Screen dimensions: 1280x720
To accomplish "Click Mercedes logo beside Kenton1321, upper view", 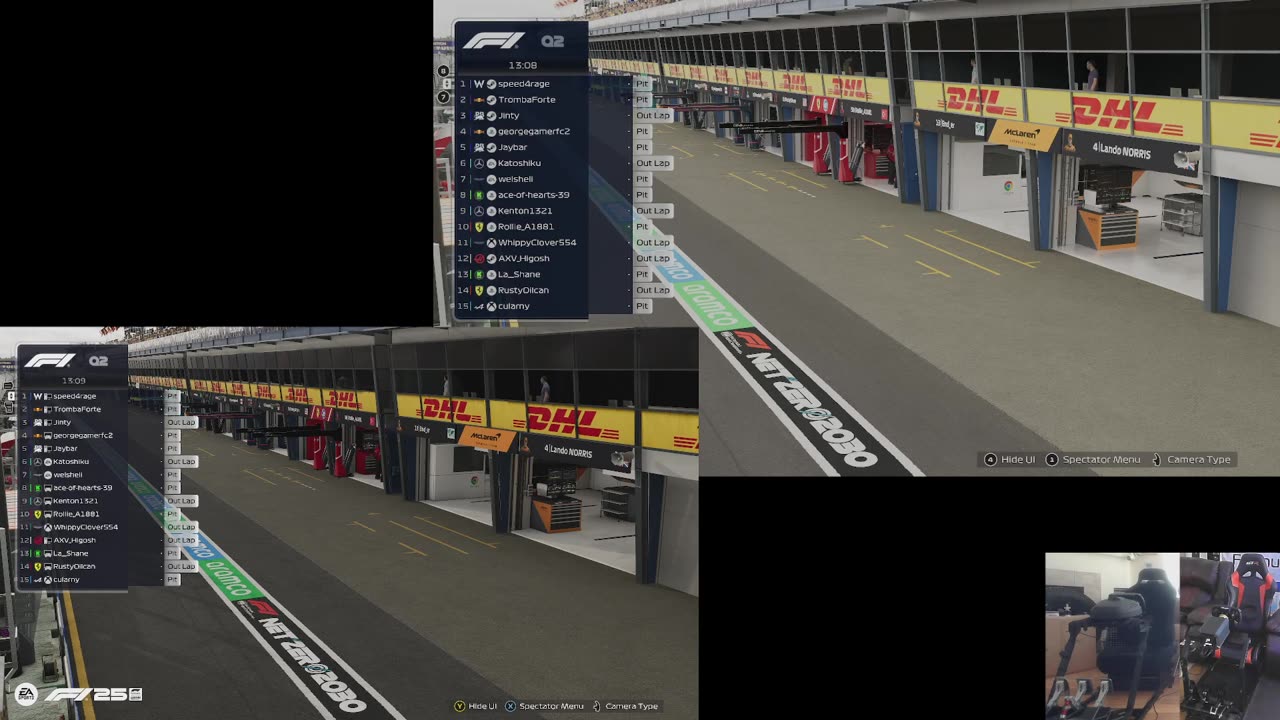I will point(479,211).
